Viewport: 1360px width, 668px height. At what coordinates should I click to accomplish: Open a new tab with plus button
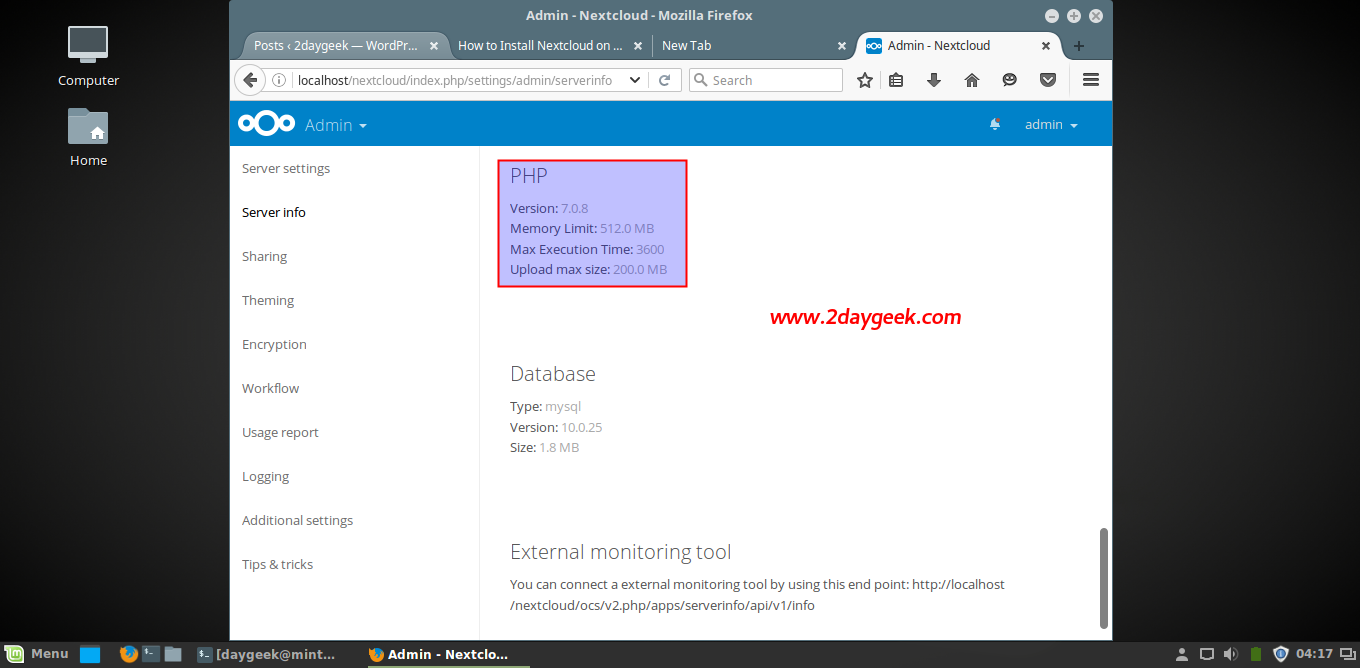point(1079,46)
